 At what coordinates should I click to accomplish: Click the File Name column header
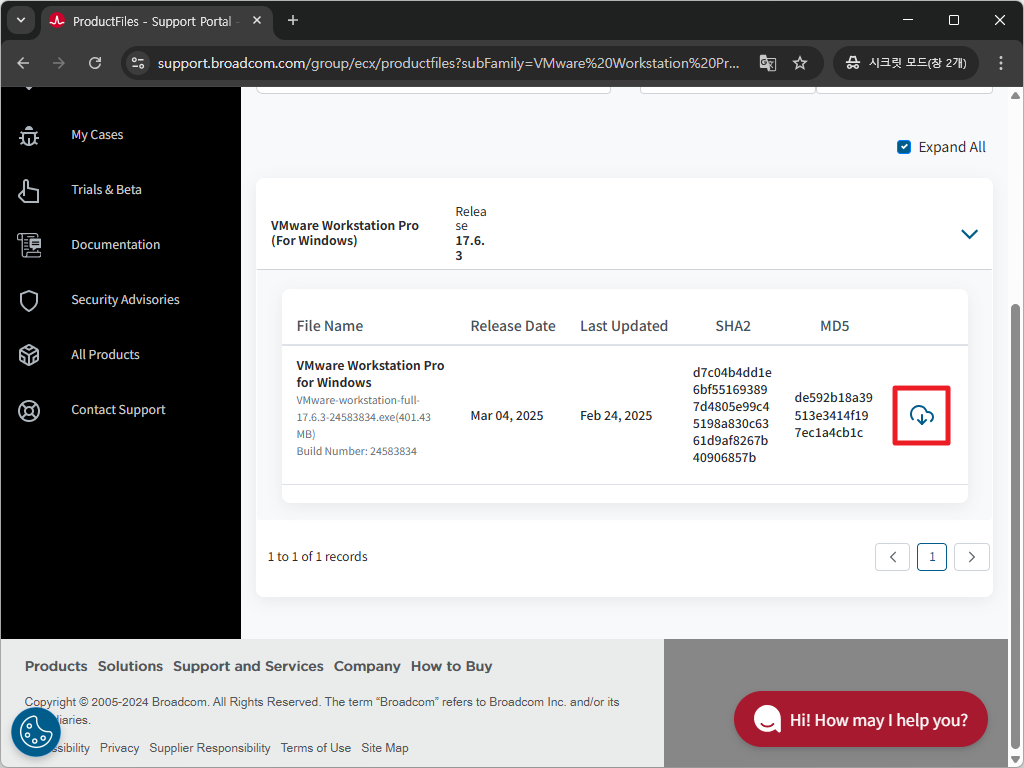coord(330,326)
